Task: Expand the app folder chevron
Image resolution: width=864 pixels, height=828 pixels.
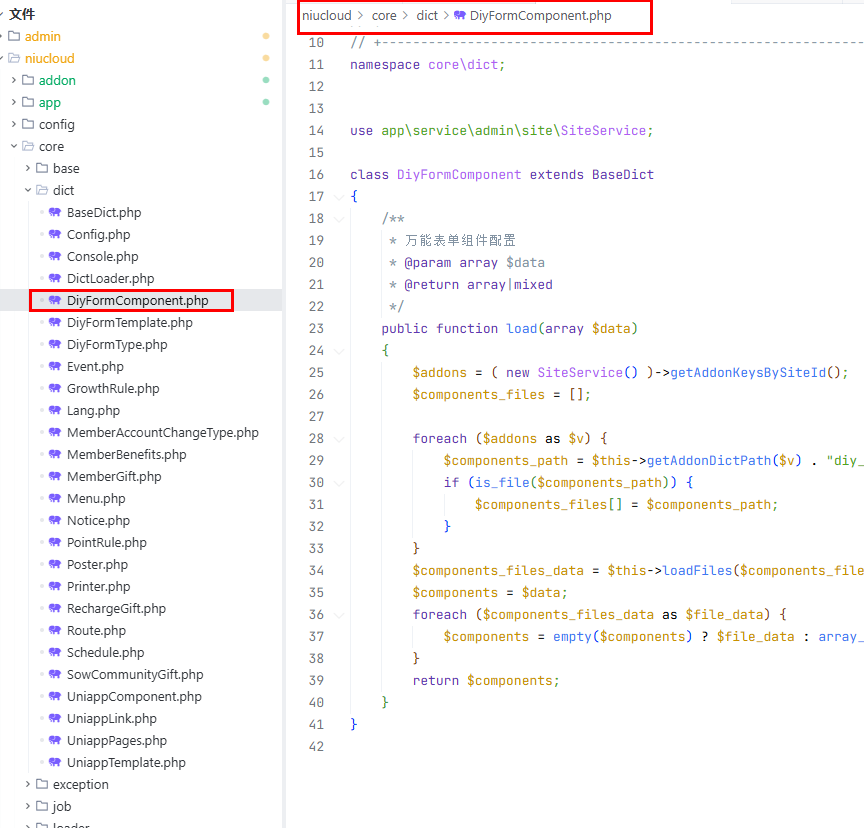Action: click(x=14, y=102)
